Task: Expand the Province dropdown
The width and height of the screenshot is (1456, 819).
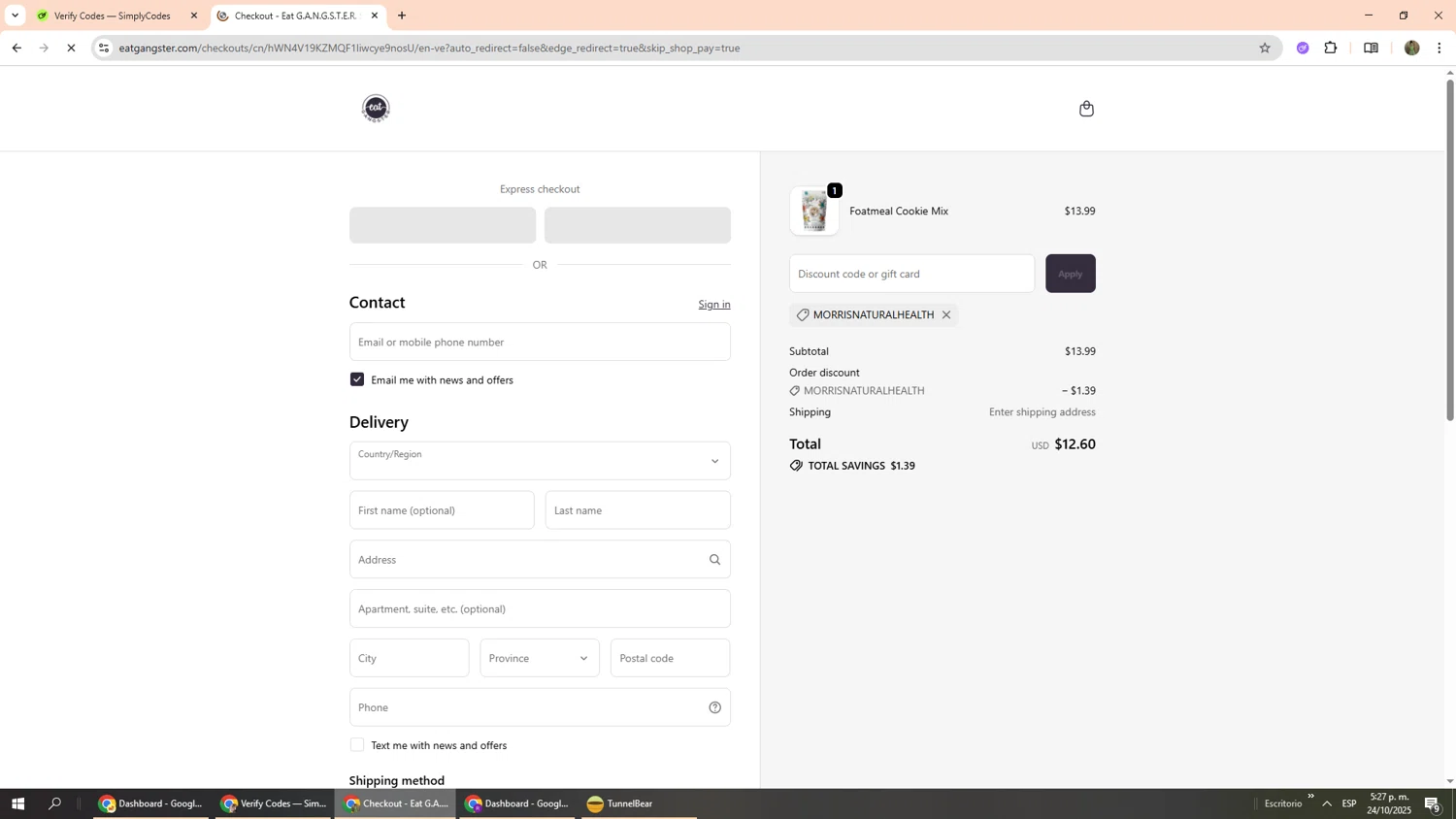Action: point(540,658)
